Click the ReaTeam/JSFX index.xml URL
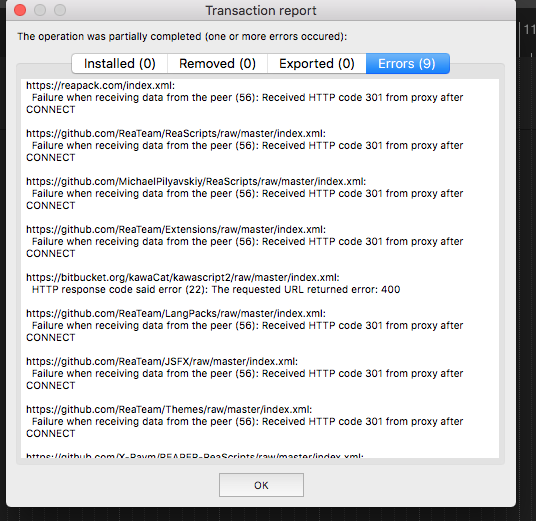Screen dimensions: 536x521 (x=162, y=361)
